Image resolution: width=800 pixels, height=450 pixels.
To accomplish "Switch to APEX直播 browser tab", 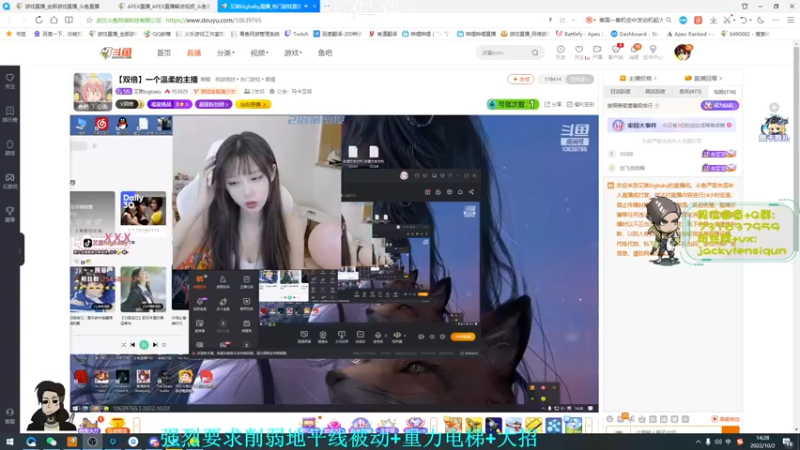I will coord(166,6).
